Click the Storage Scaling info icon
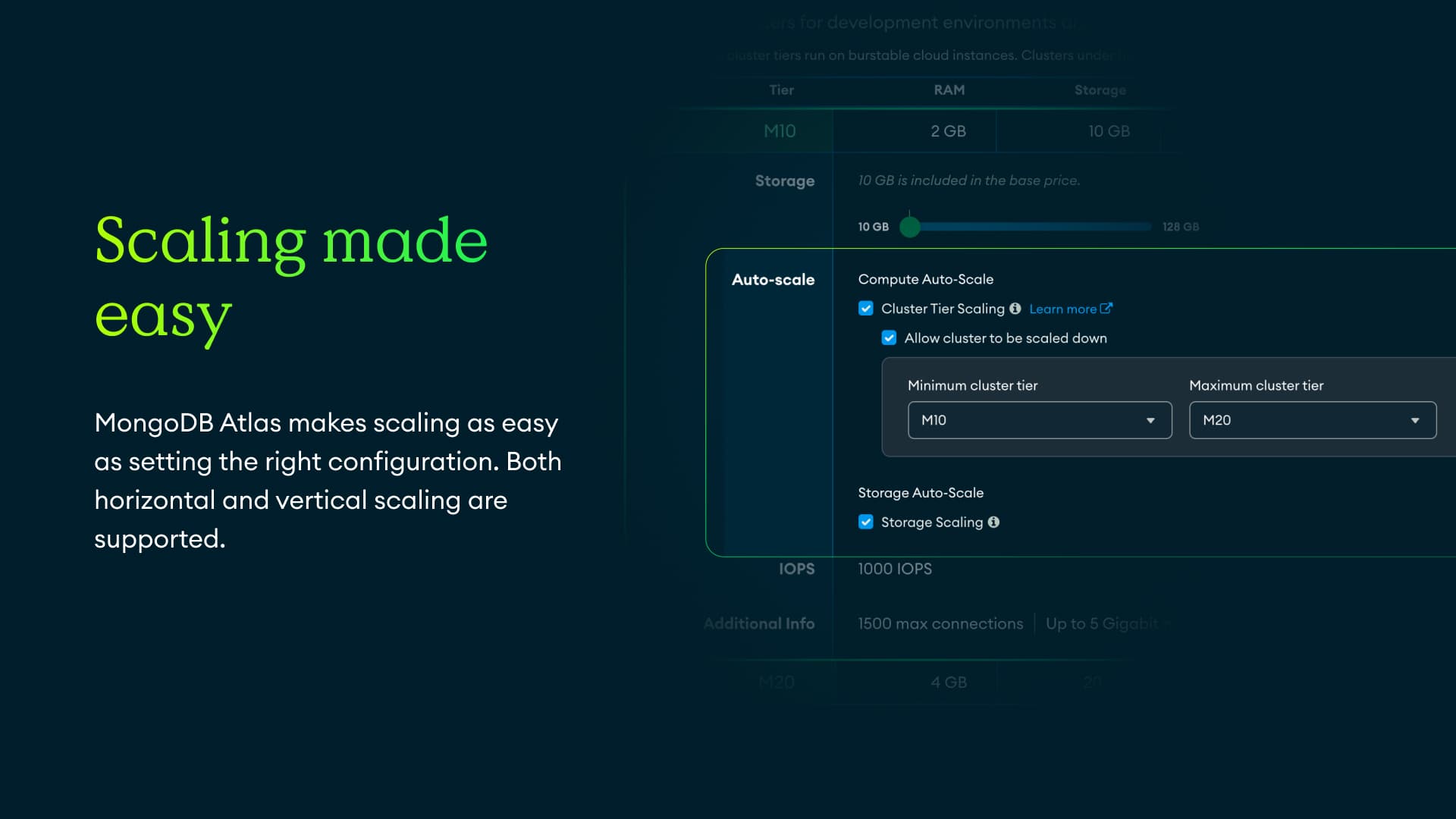This screenshot has width=1456, height=819. pyautogui.click(x=993, y=522)
